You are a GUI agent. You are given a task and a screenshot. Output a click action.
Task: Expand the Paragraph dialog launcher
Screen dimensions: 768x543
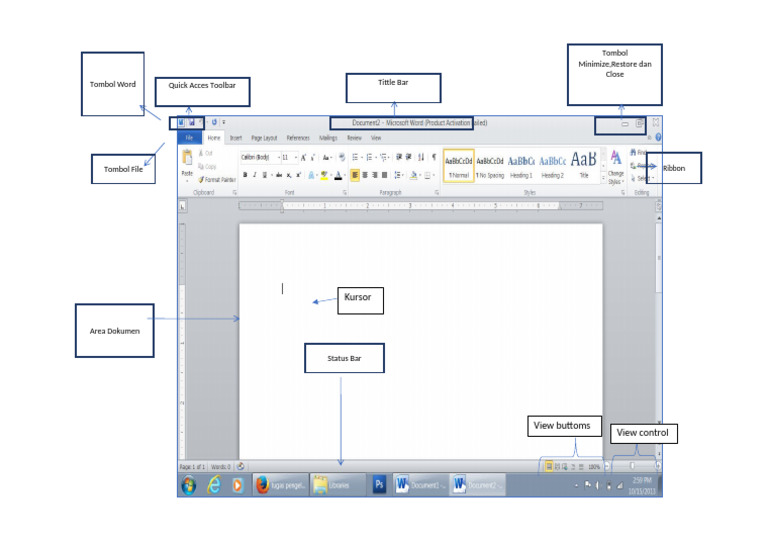pyautogui.click(x=436, y=193)
